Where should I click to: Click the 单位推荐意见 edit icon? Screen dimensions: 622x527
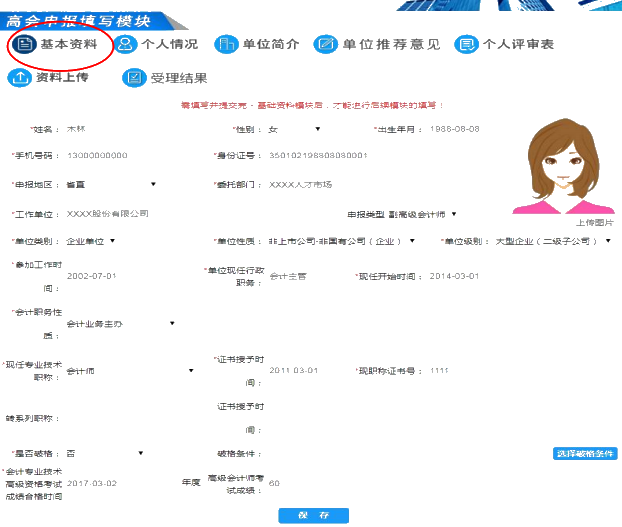click(326, 44)
